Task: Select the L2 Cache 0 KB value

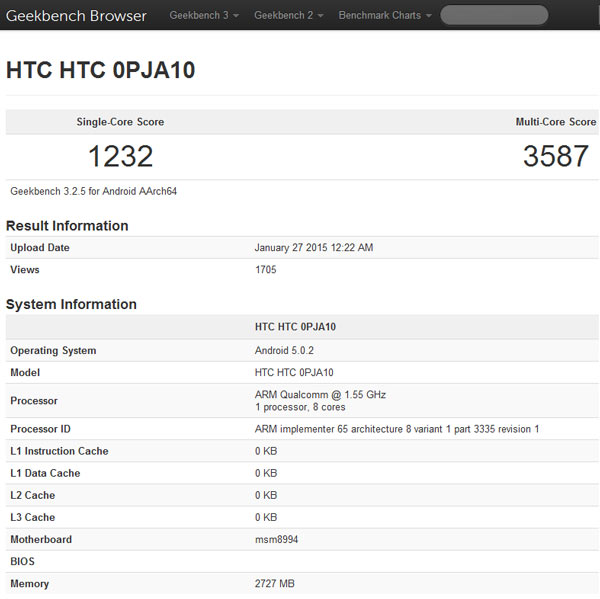Action: [x=266, y=495]
